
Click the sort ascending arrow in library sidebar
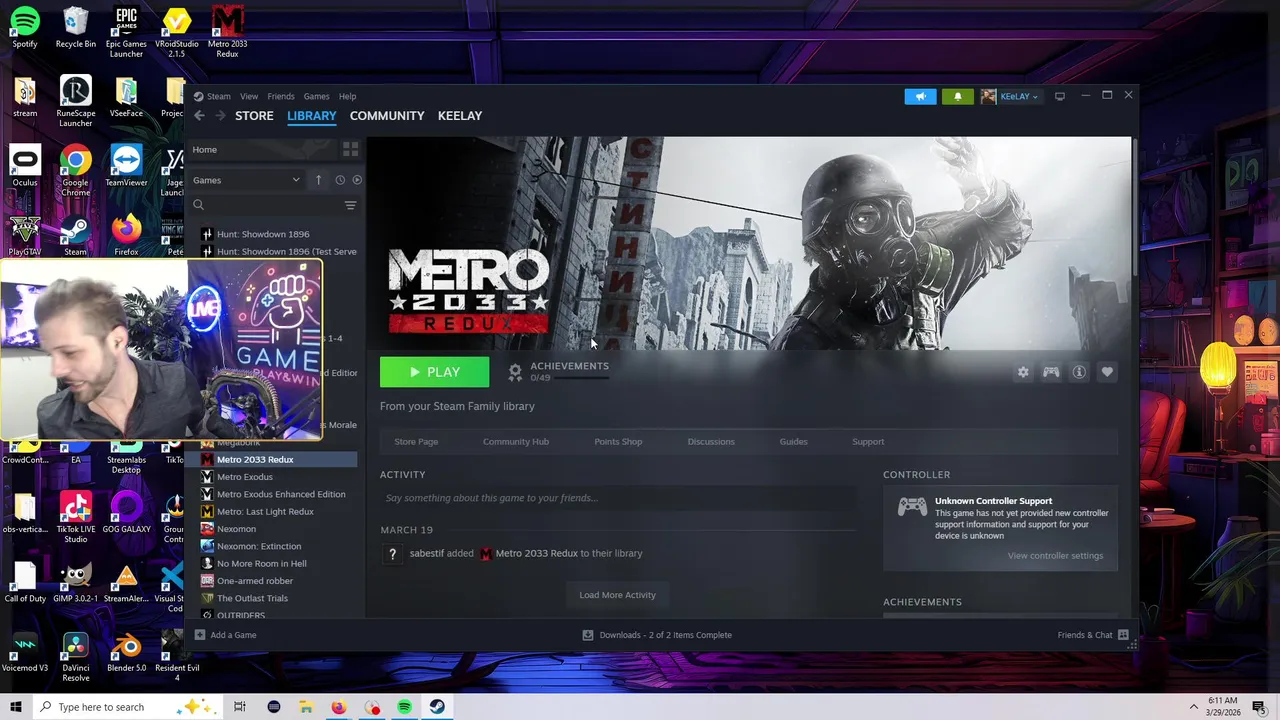click(x=318, y=180)
